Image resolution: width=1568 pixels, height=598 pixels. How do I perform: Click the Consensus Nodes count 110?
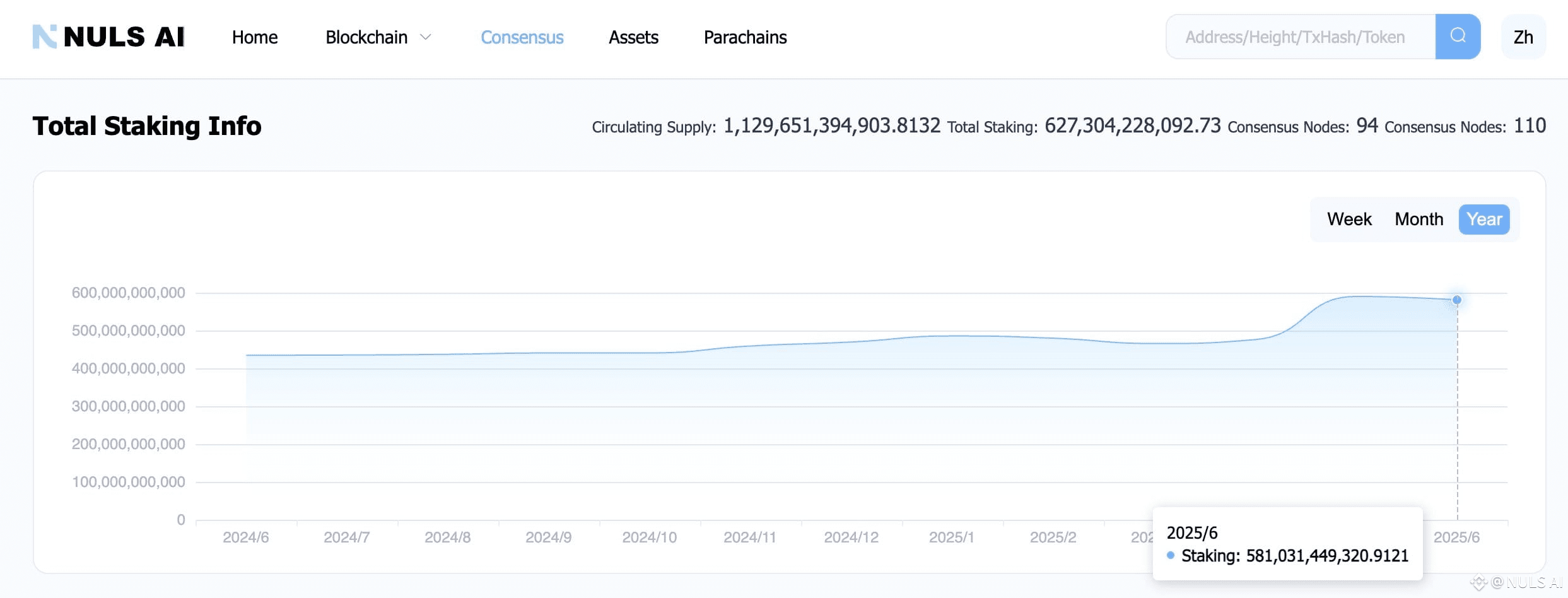click(x=1530, y=126)
